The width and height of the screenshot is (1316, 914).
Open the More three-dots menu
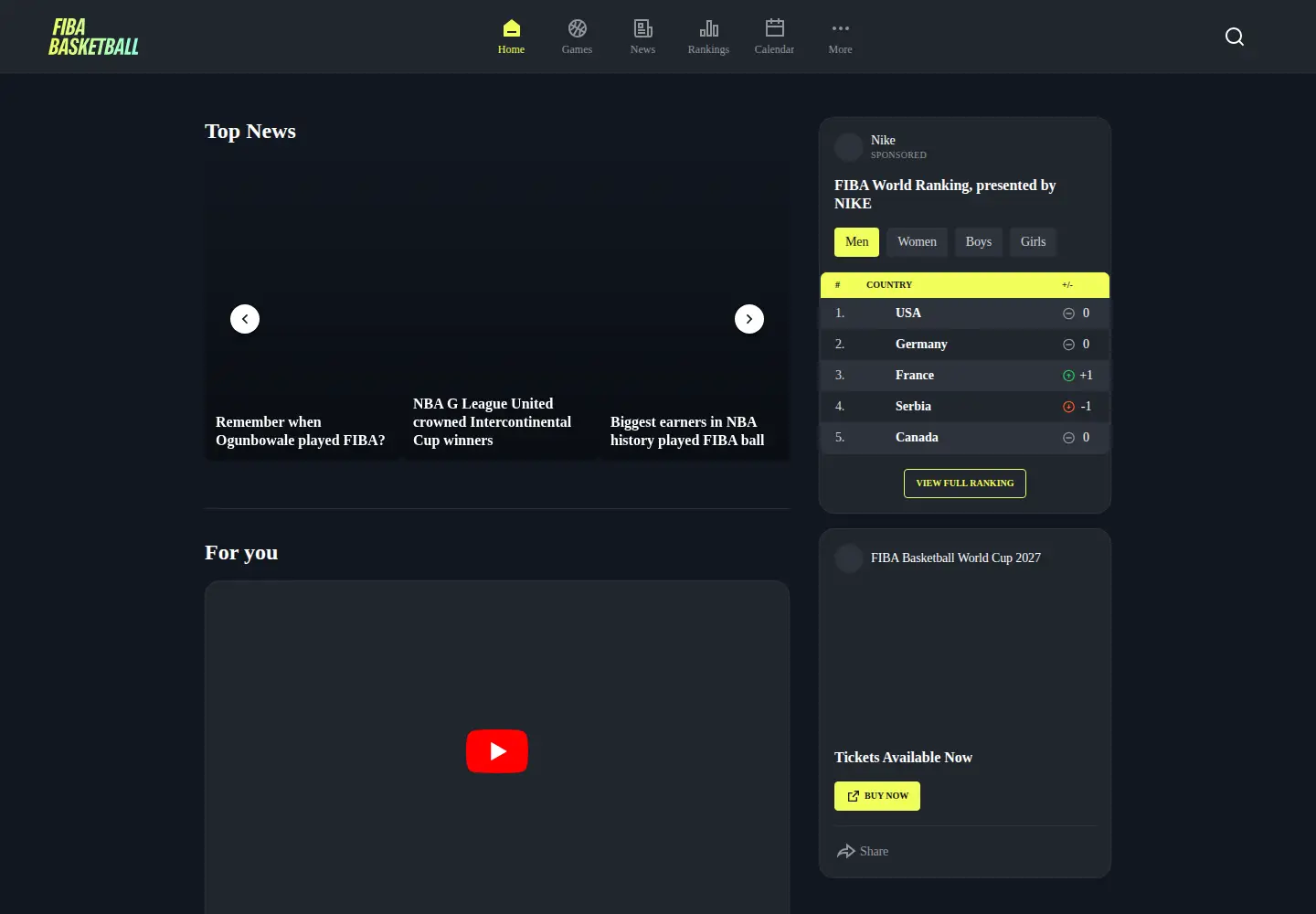tap(840, 28)
